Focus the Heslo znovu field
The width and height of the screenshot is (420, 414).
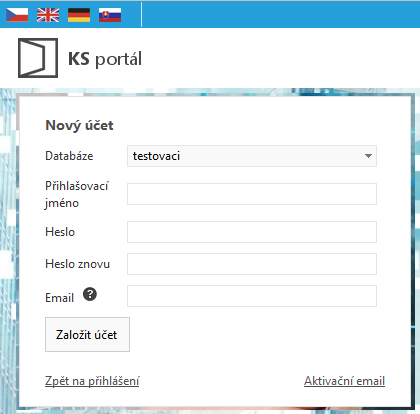252,264
